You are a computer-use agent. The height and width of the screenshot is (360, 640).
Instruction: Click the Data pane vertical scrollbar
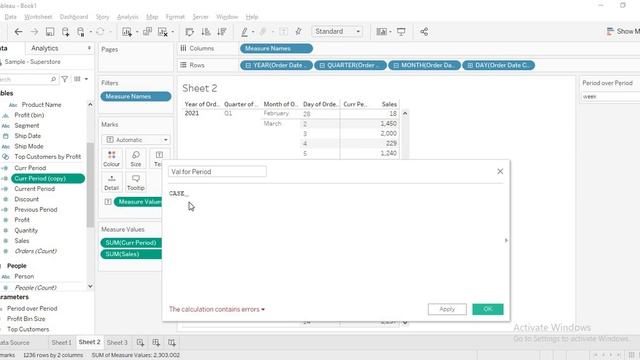coord(90,184)
